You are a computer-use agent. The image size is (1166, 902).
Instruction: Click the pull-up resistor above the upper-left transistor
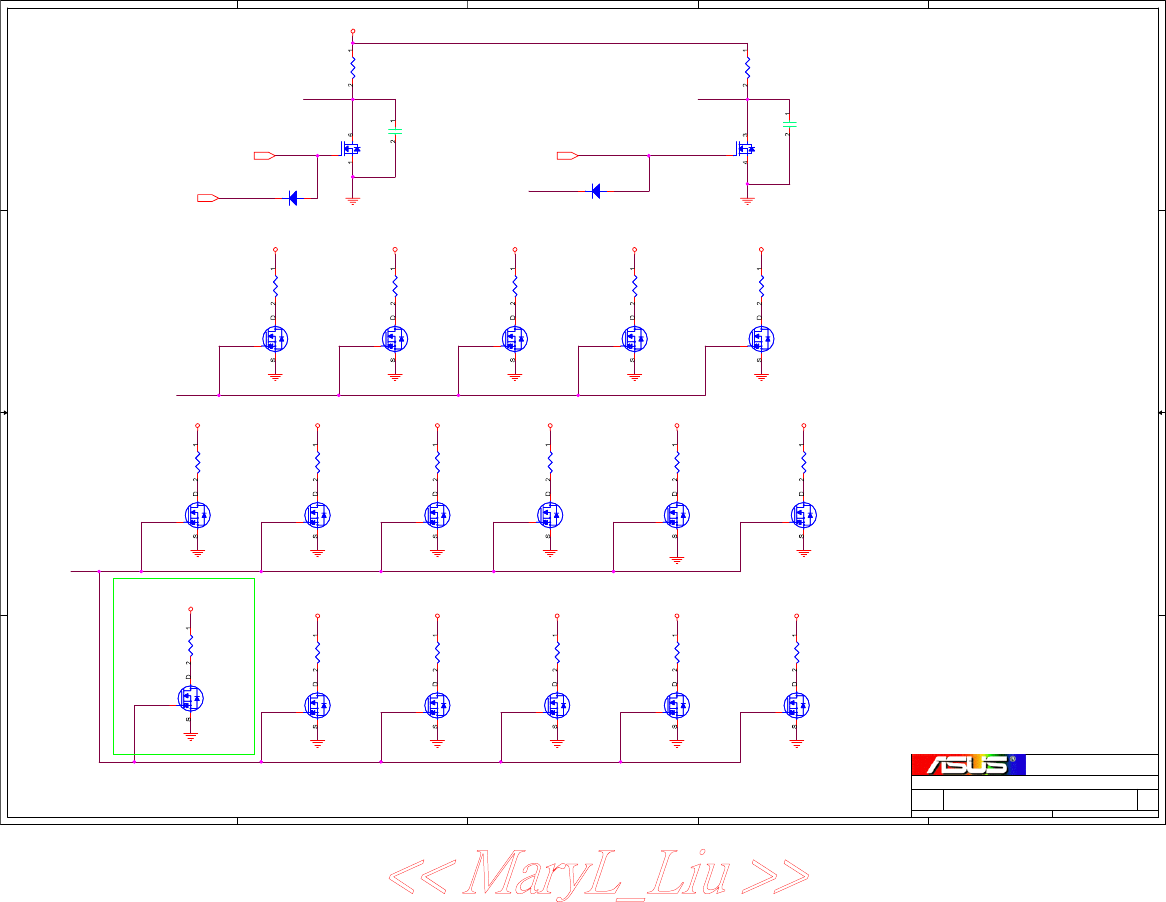(352, 70)
